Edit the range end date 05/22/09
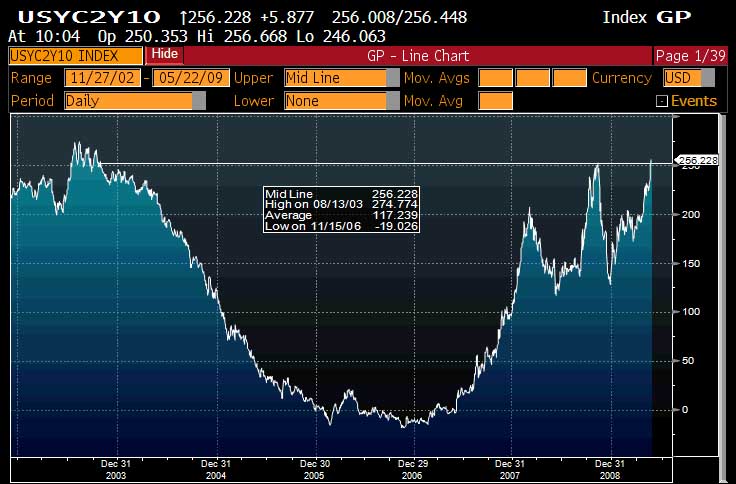The width and height of the screenshot is (736, 484). pyautogui.click(x=191, y=78)
